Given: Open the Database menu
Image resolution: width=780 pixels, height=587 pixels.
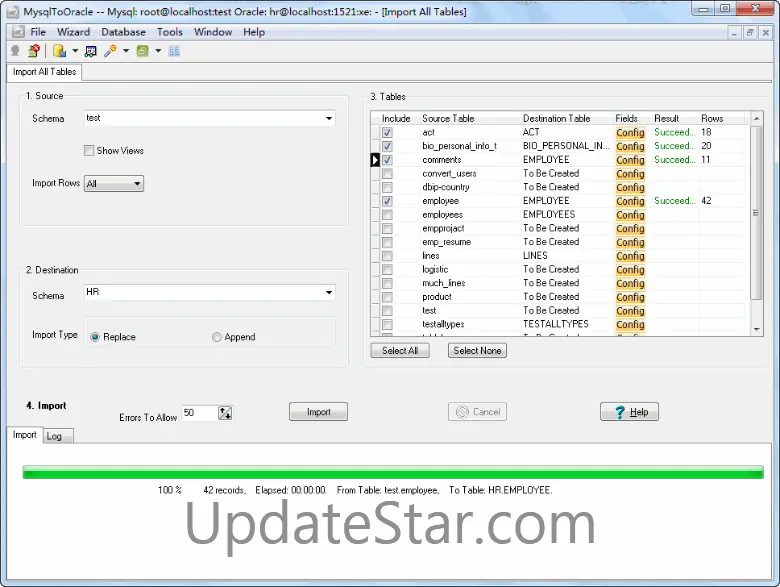Looking at the screenshot, I should [x=123, y=32].
